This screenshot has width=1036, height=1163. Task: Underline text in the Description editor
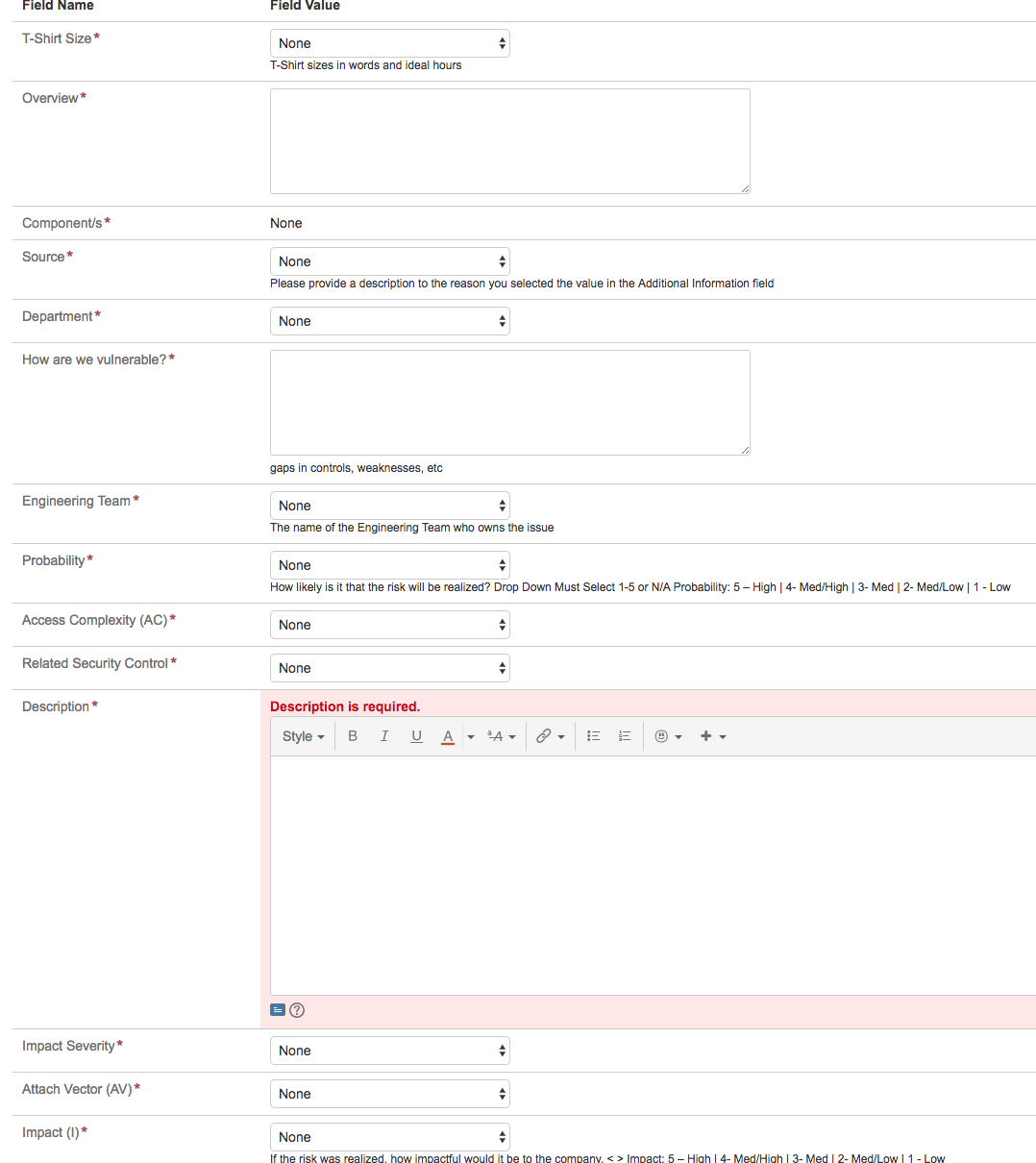(x=416, y=736)
